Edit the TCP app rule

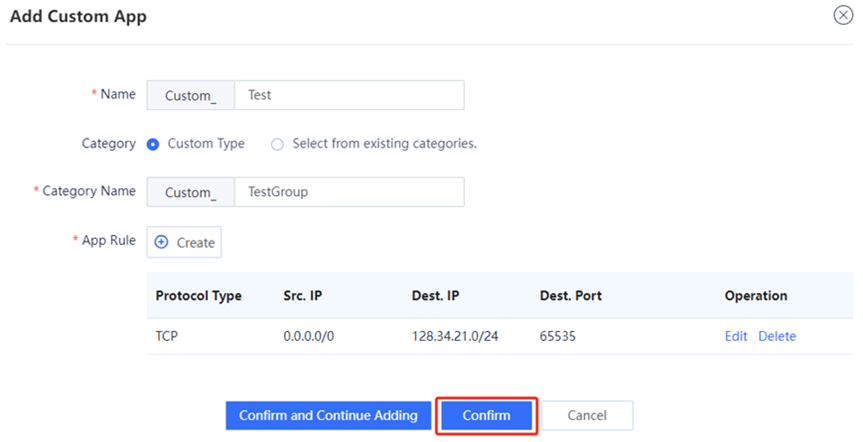point(736,336)
